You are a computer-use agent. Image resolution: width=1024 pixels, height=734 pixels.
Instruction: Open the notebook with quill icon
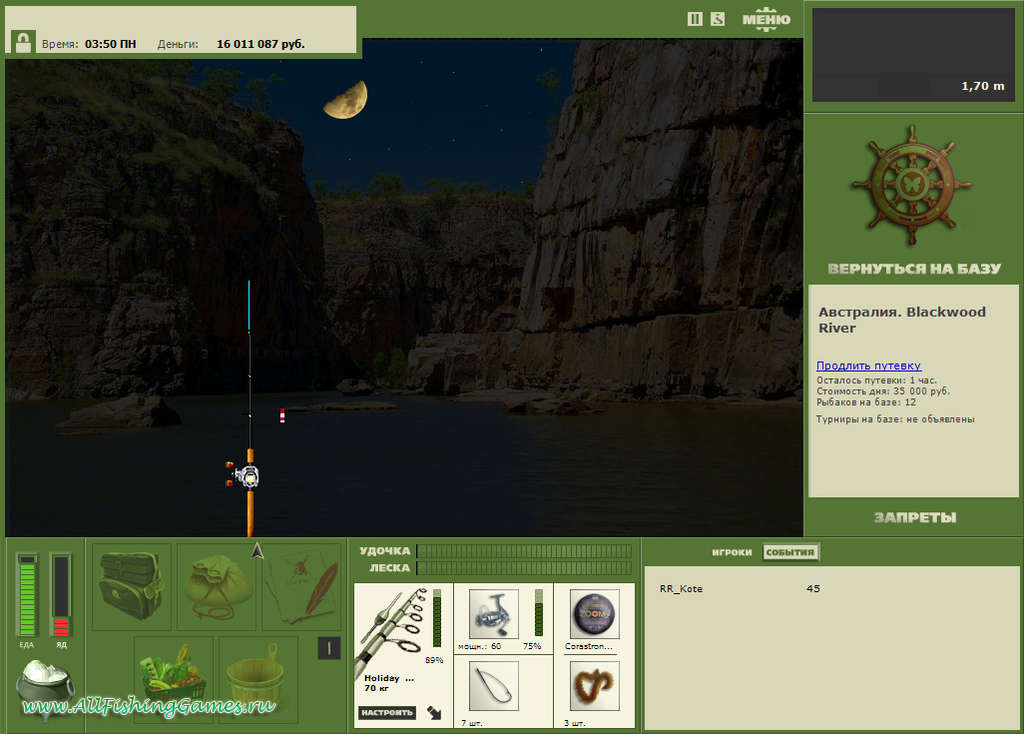coord(302,586)
